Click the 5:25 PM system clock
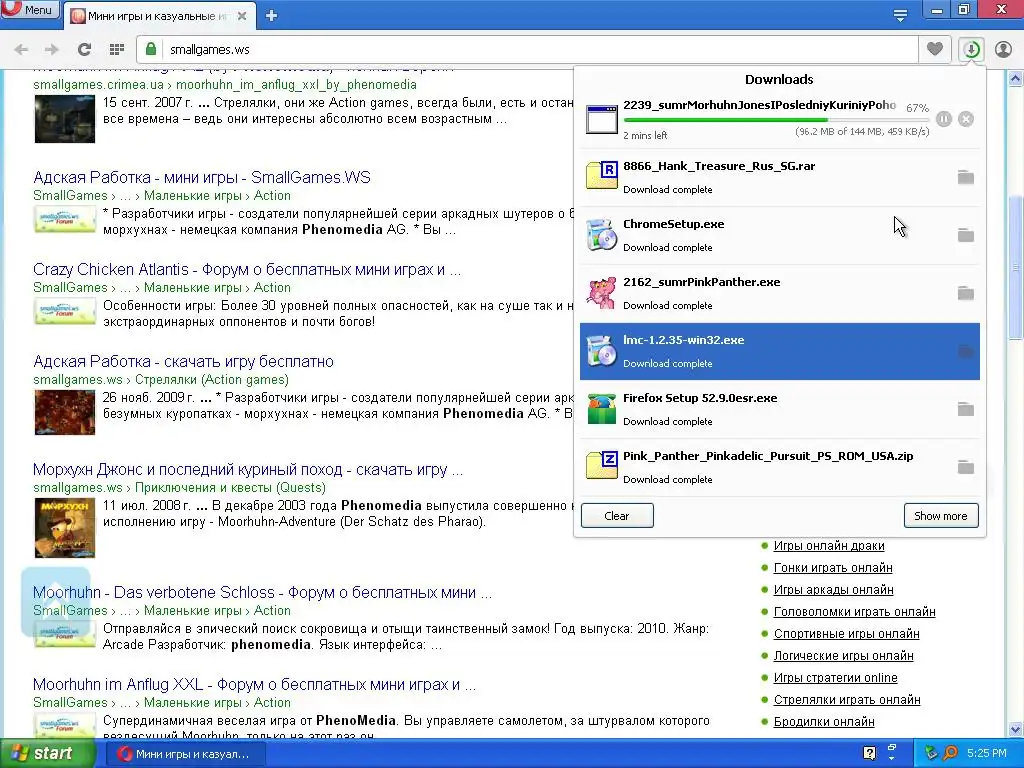This screenshot has width=1024, height=768. pos(987,754)
